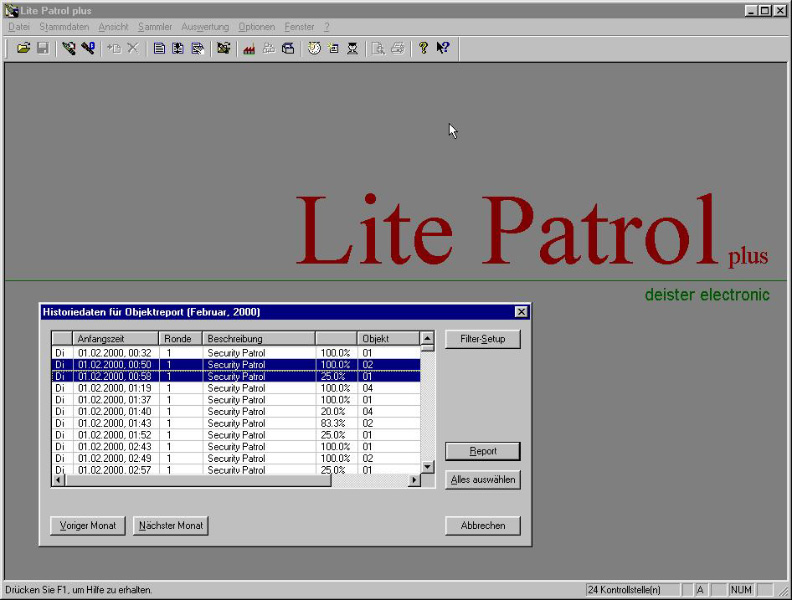Click the Ronde column header
The image size is (792, 600).
pyautogui.click(x=180, y=338)
